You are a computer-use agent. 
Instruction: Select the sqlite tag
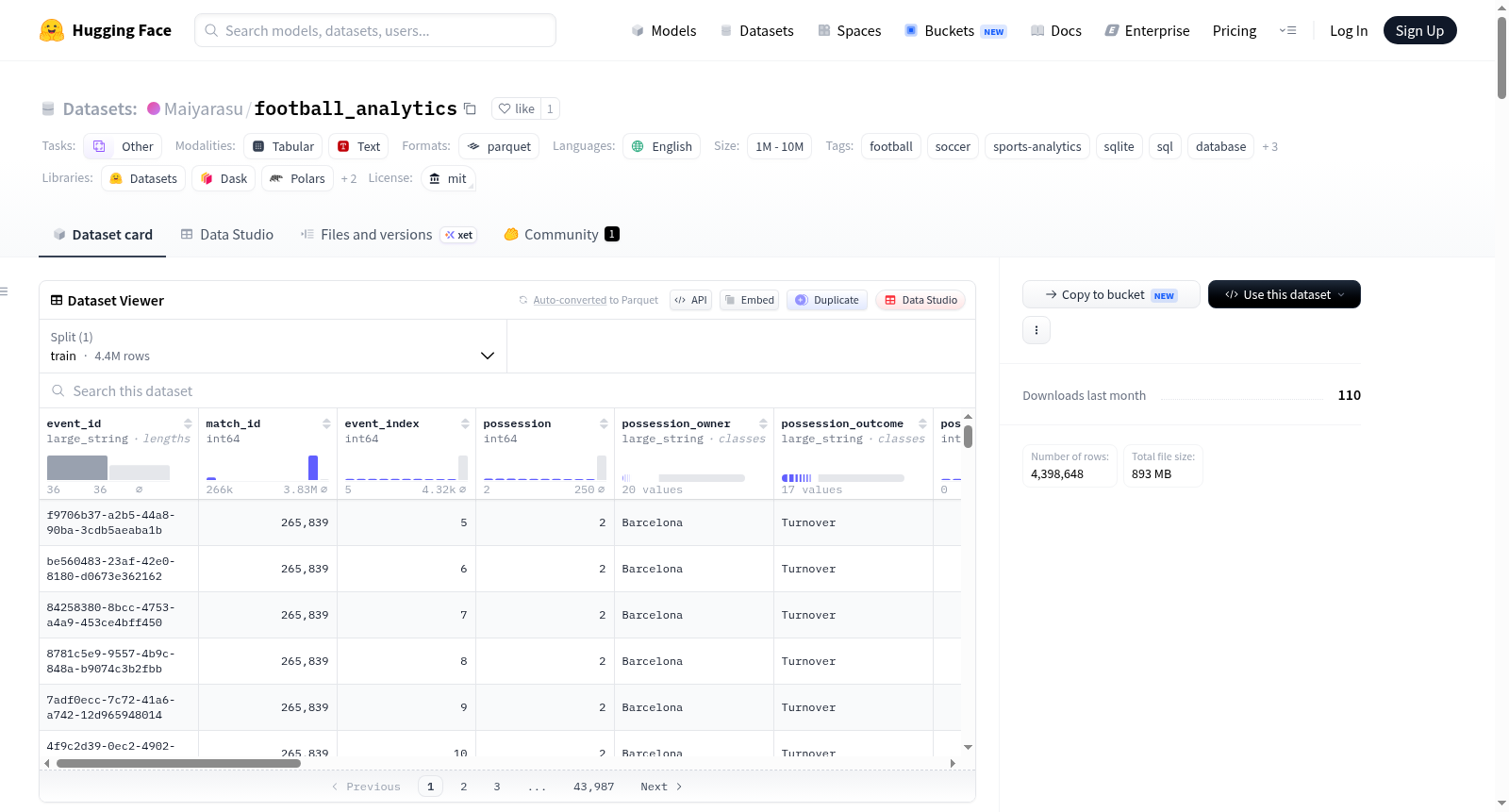(1119, 146)
